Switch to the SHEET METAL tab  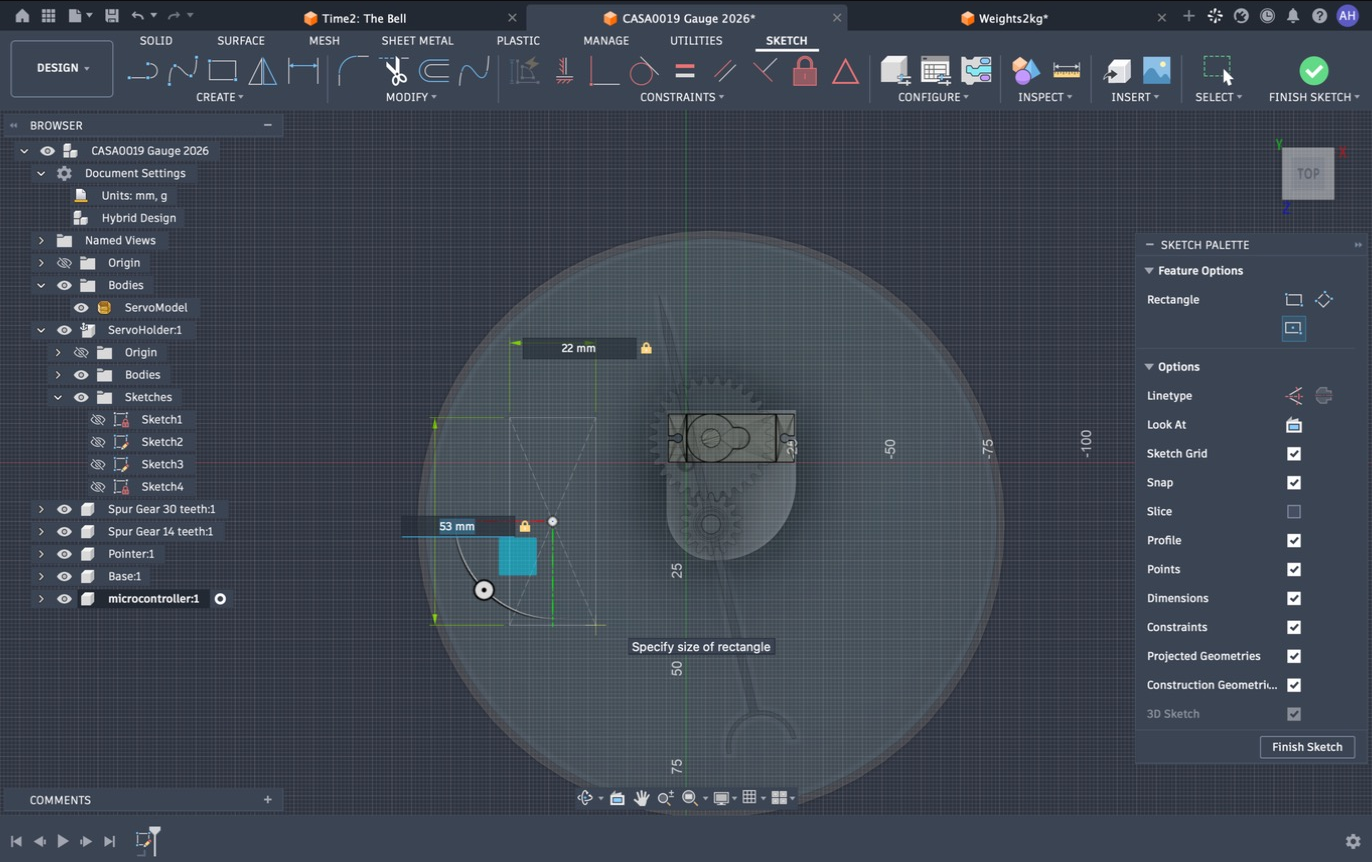click(417, 41)
